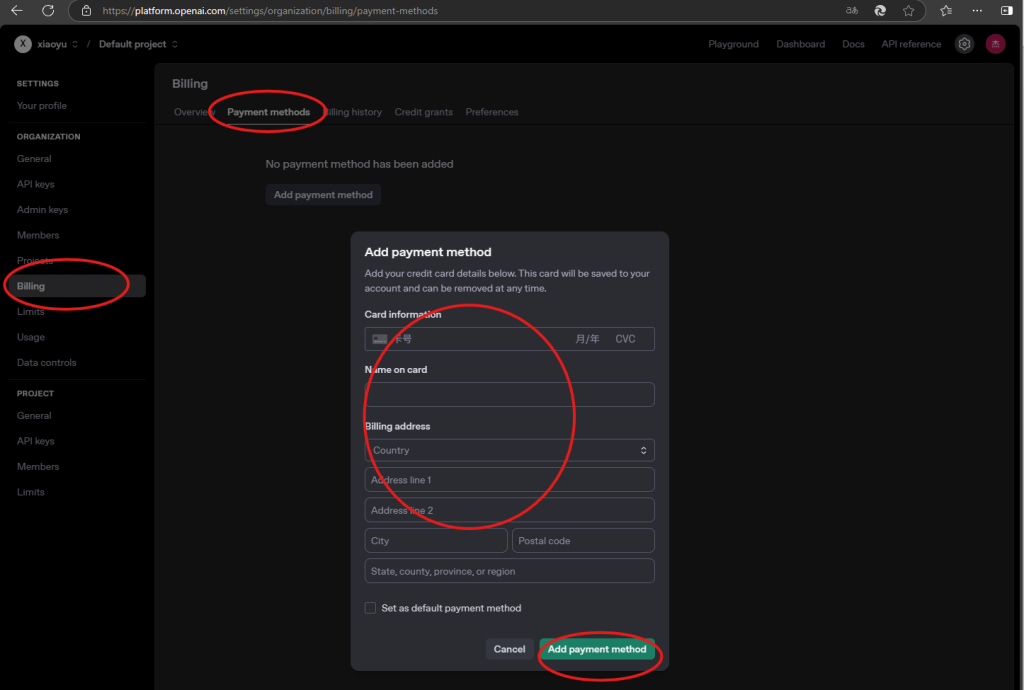The width and height of the screenshot is (1024, 690).
Task: Open the browser translate icon
Action: pos(852,11)
